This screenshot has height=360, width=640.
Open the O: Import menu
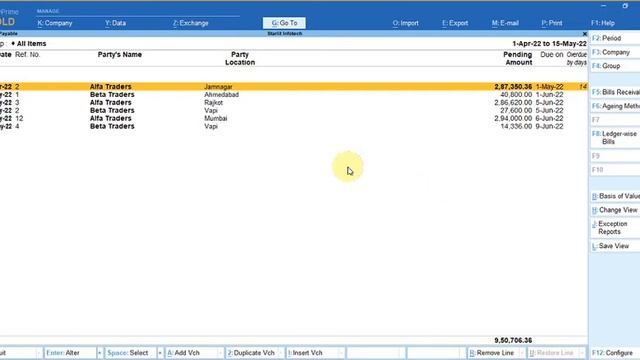405,23
